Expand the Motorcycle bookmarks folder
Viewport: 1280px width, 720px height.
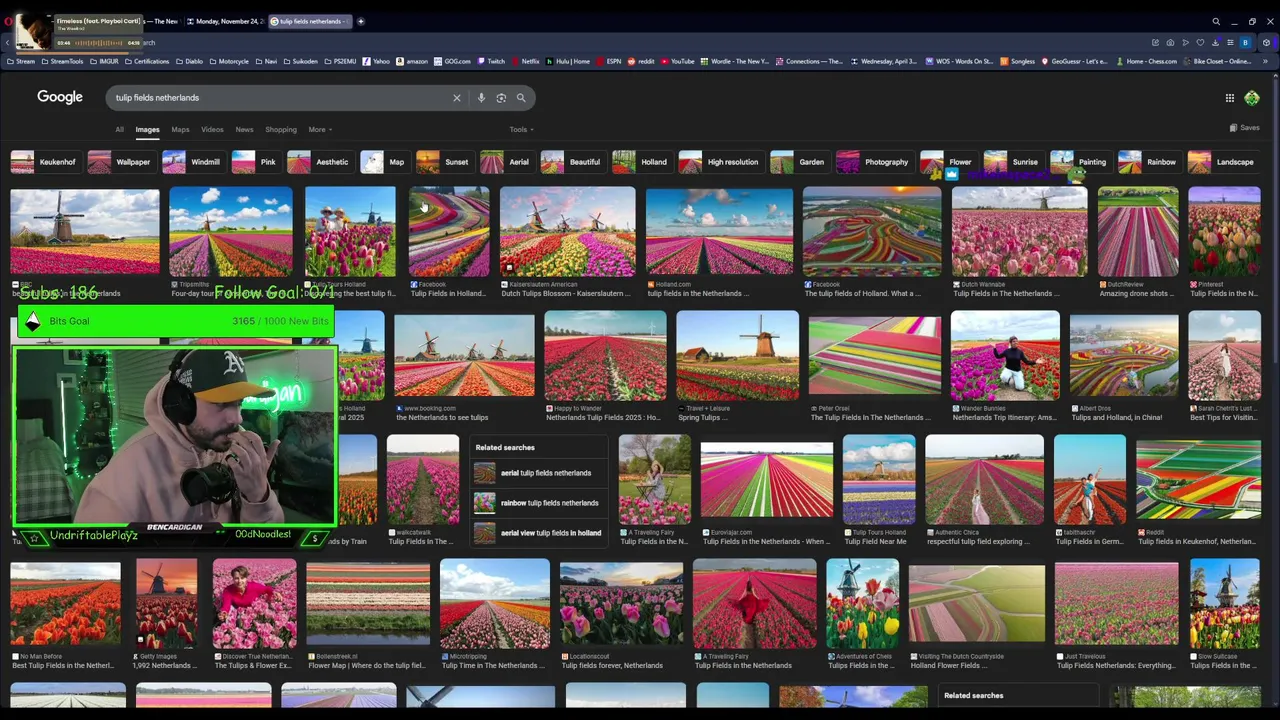click(229, 61)
